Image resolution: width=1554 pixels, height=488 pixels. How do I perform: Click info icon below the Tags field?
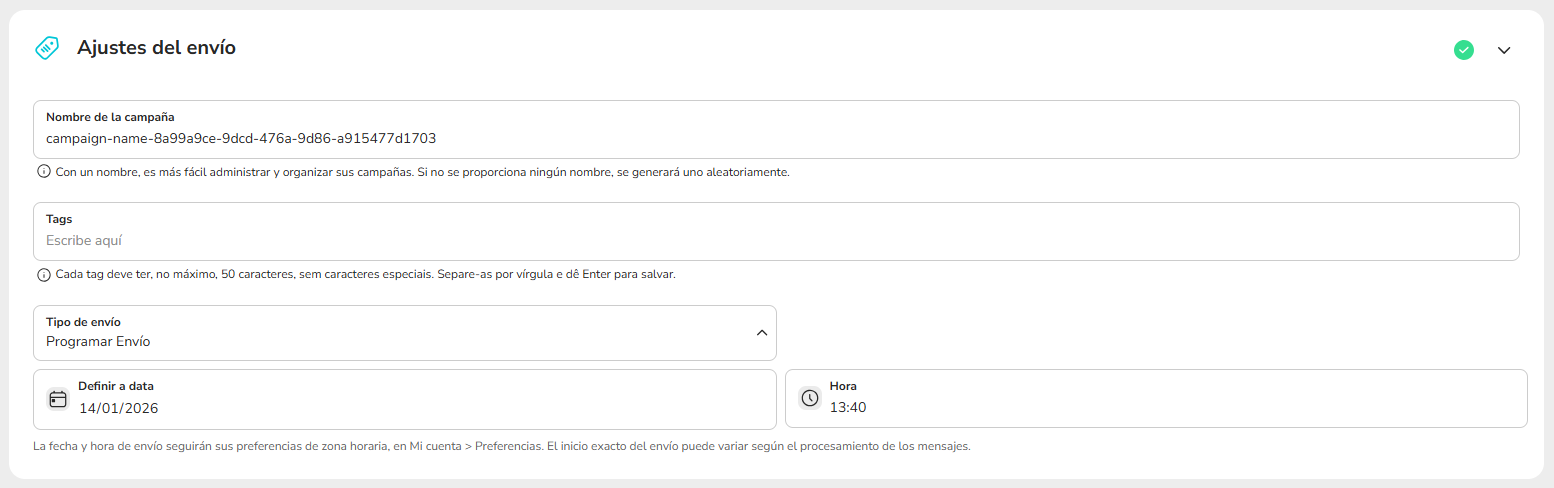click(x=43, y=275)
